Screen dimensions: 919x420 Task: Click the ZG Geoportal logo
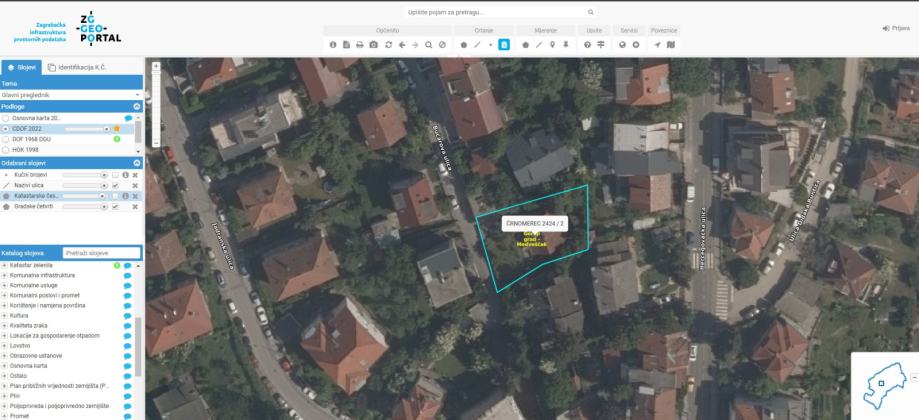98,28
